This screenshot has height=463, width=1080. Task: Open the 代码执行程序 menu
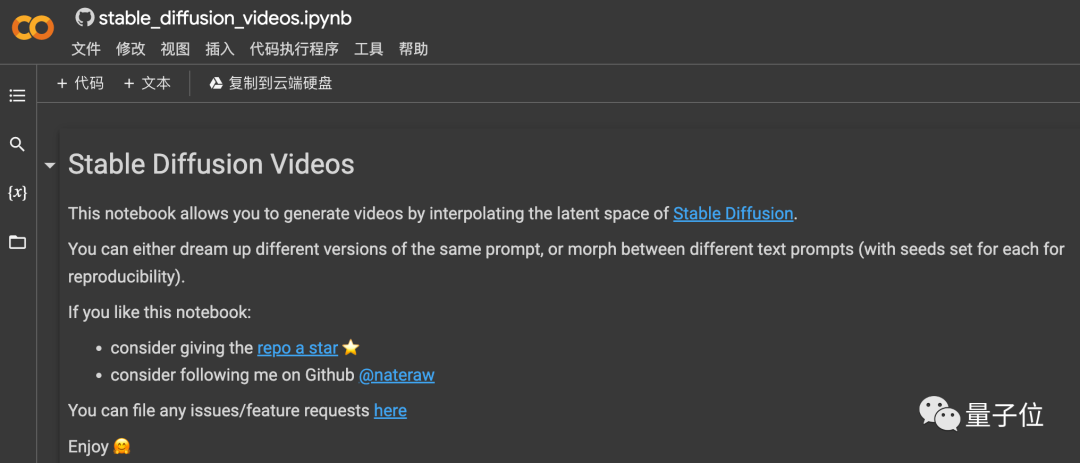[x=294, y=49]
